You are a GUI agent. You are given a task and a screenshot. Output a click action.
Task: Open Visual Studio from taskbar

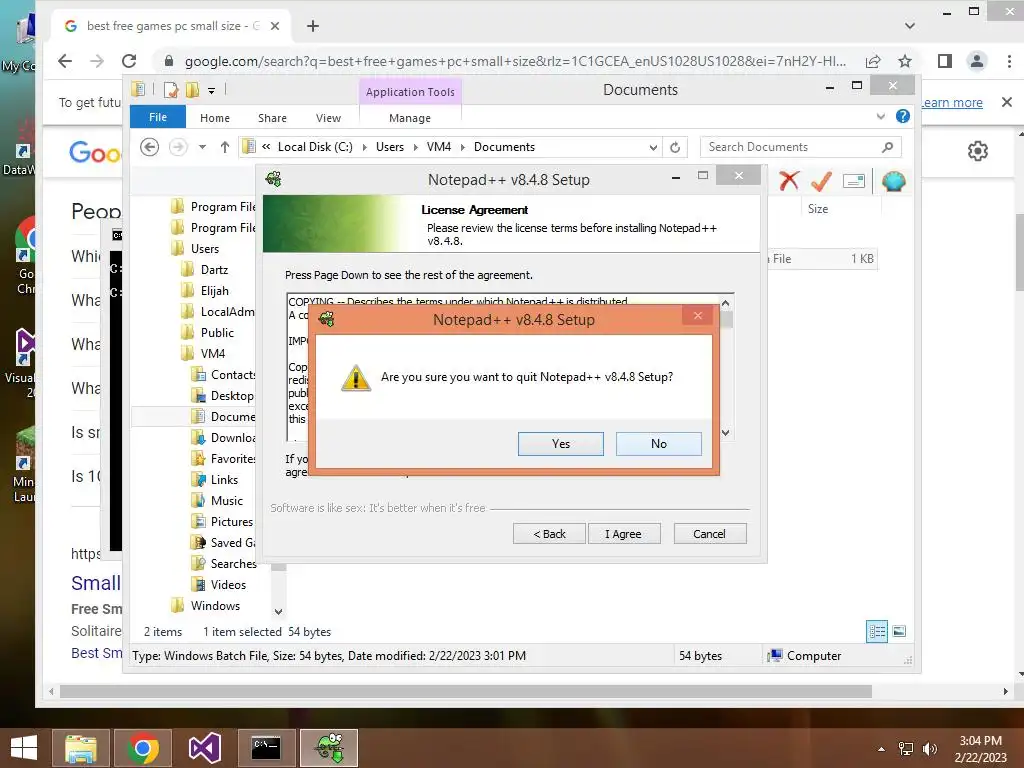tap(204, 748)
